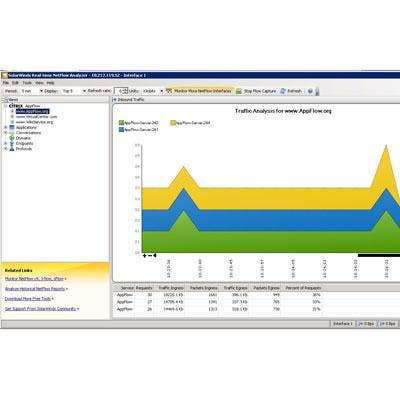Click the gray toolbar icon after help
This screenshot has height=400, width=400.
point(317,91)
